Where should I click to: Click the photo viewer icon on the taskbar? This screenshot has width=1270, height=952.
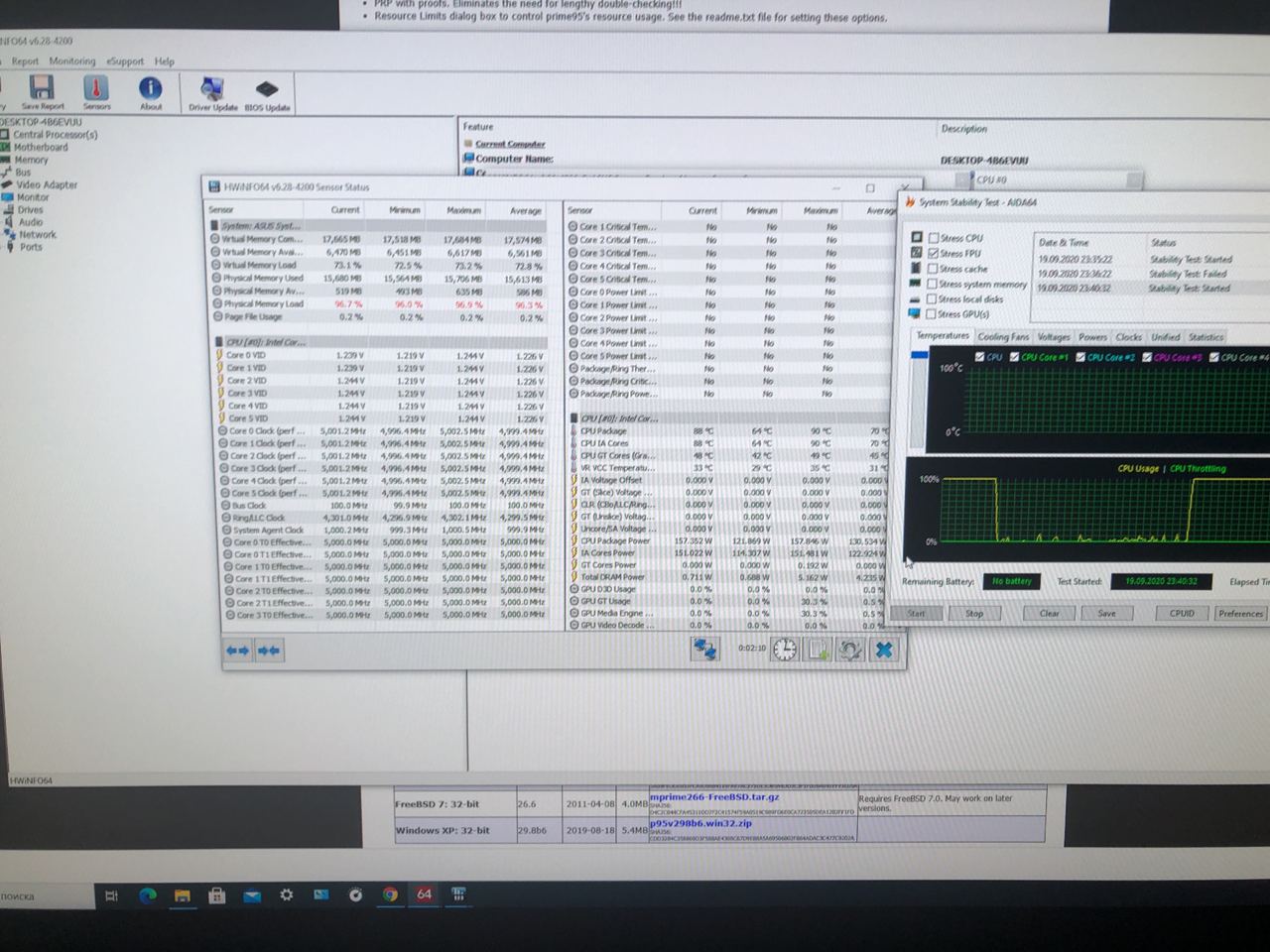(x=320, y=894)
